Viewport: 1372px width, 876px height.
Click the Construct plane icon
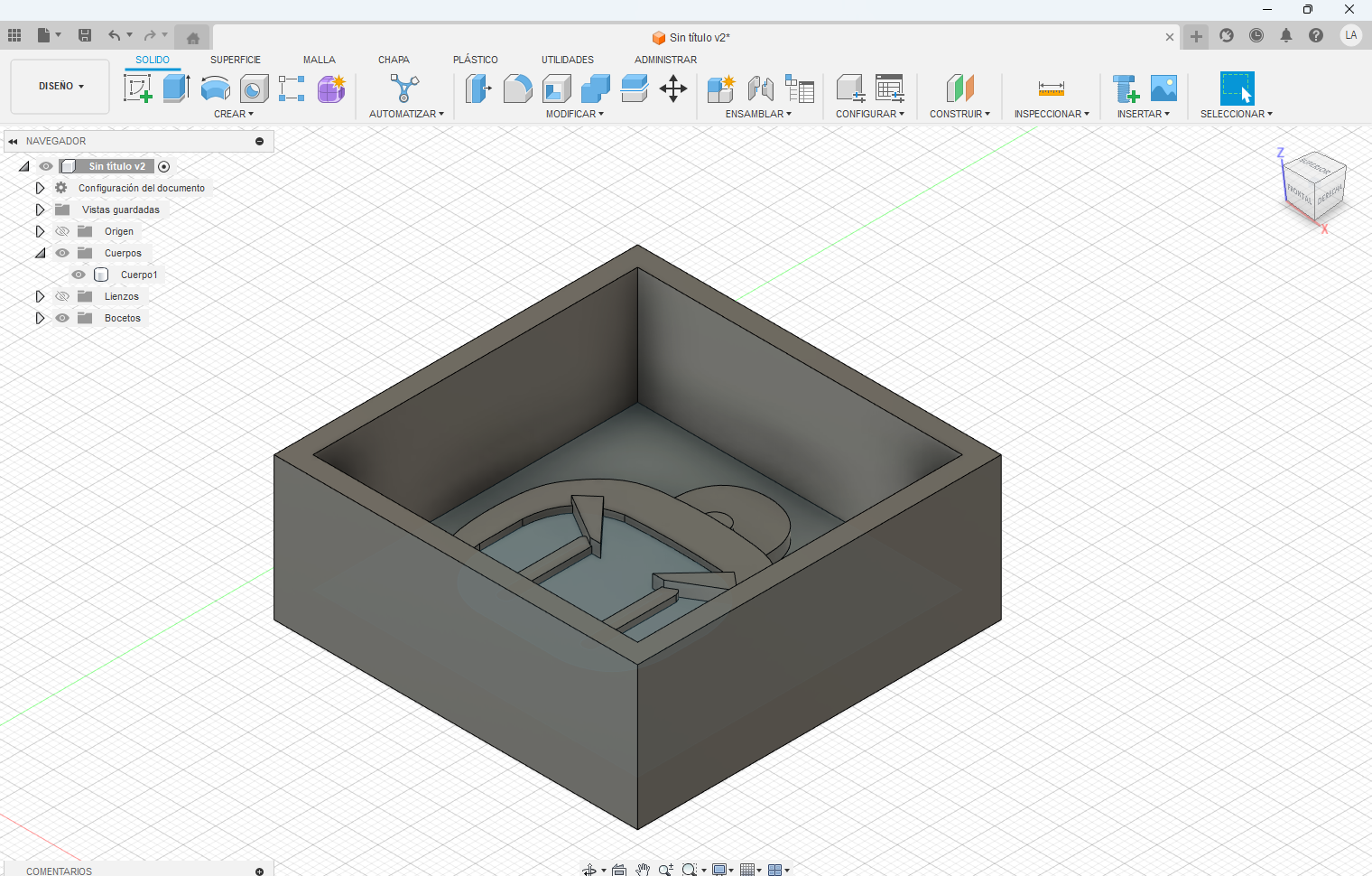point(960,89)
